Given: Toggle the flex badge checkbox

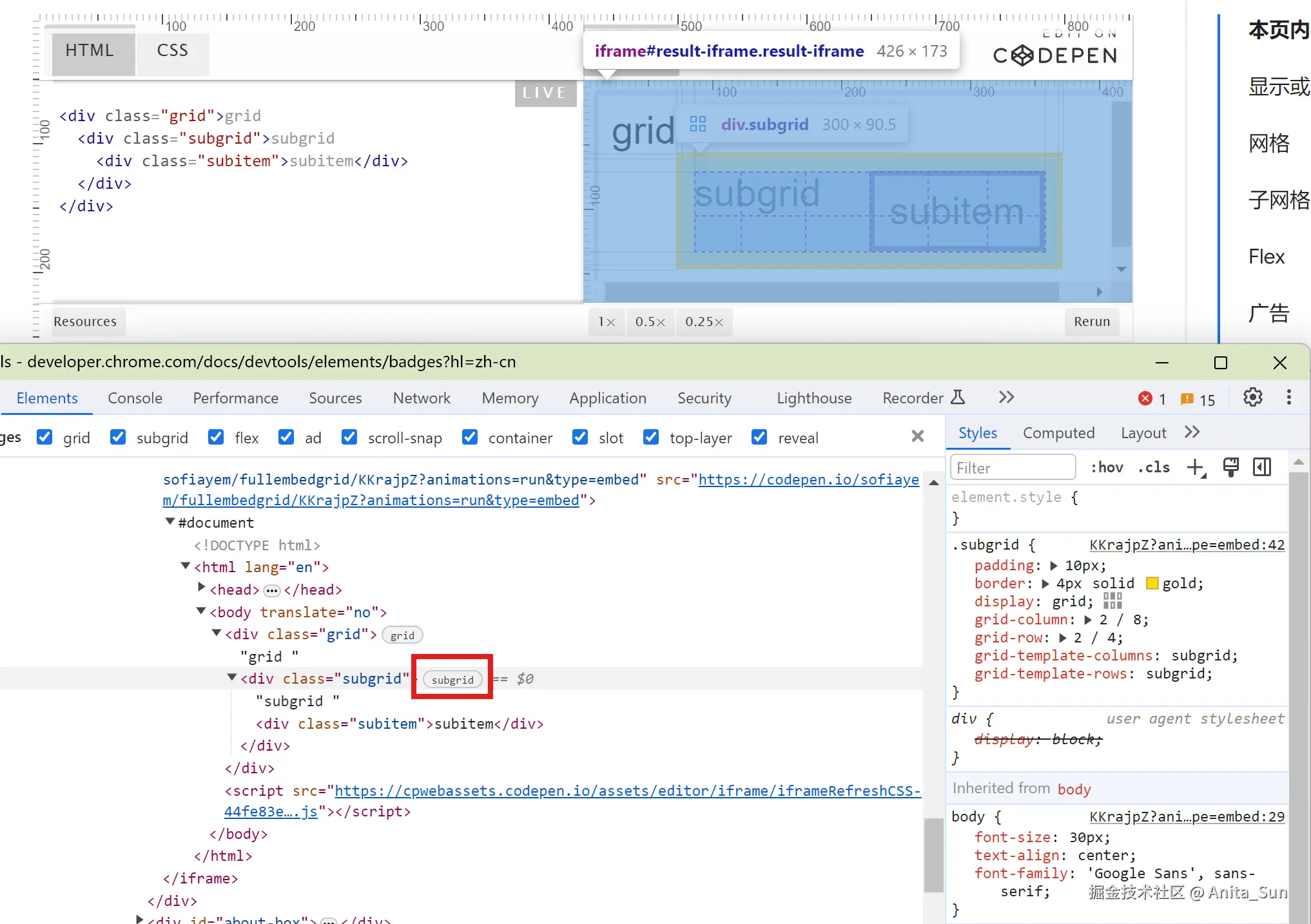Looking at the screenshot, I should point(216,437).
